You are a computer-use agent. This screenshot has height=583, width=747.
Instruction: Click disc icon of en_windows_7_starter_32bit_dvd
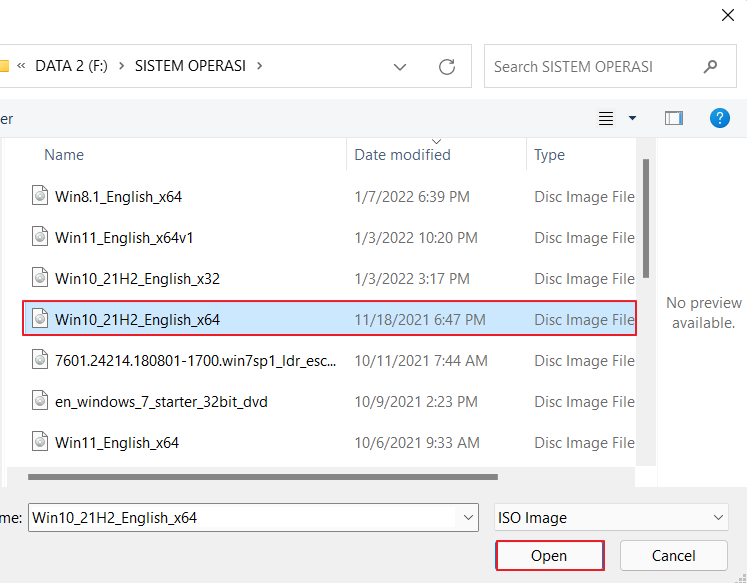(x=40, y=400)
